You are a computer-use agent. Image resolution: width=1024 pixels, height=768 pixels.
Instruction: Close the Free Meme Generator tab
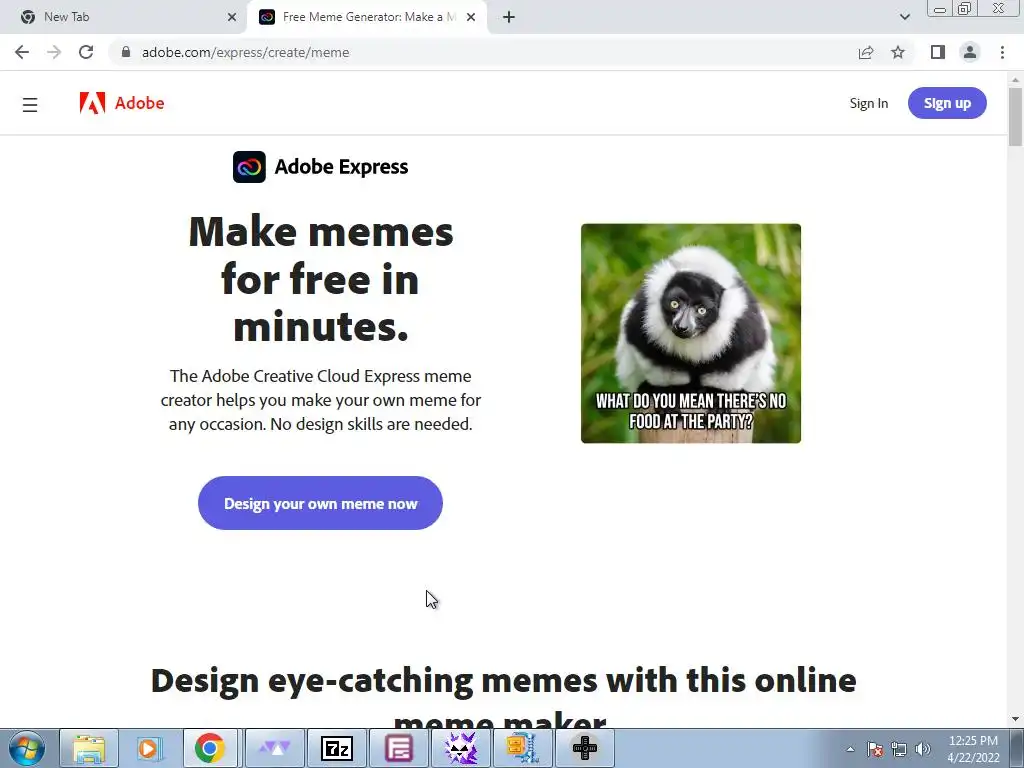(471, 17)
